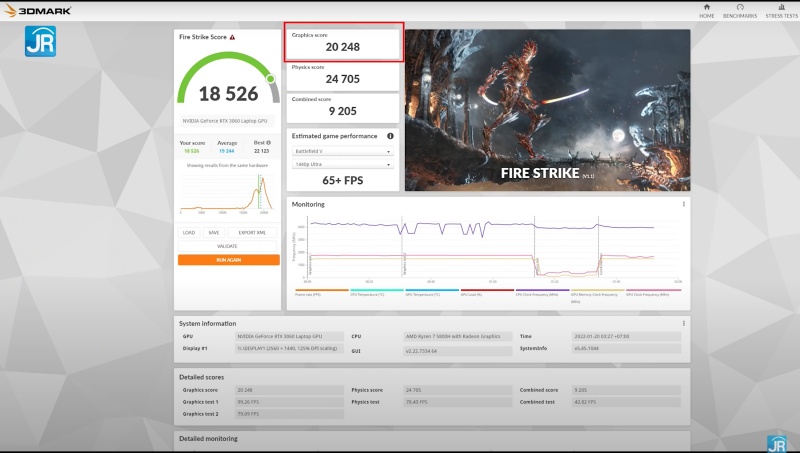Click the VALIDATE button
This screenshot has width=800, height=453.
(228, 246)
